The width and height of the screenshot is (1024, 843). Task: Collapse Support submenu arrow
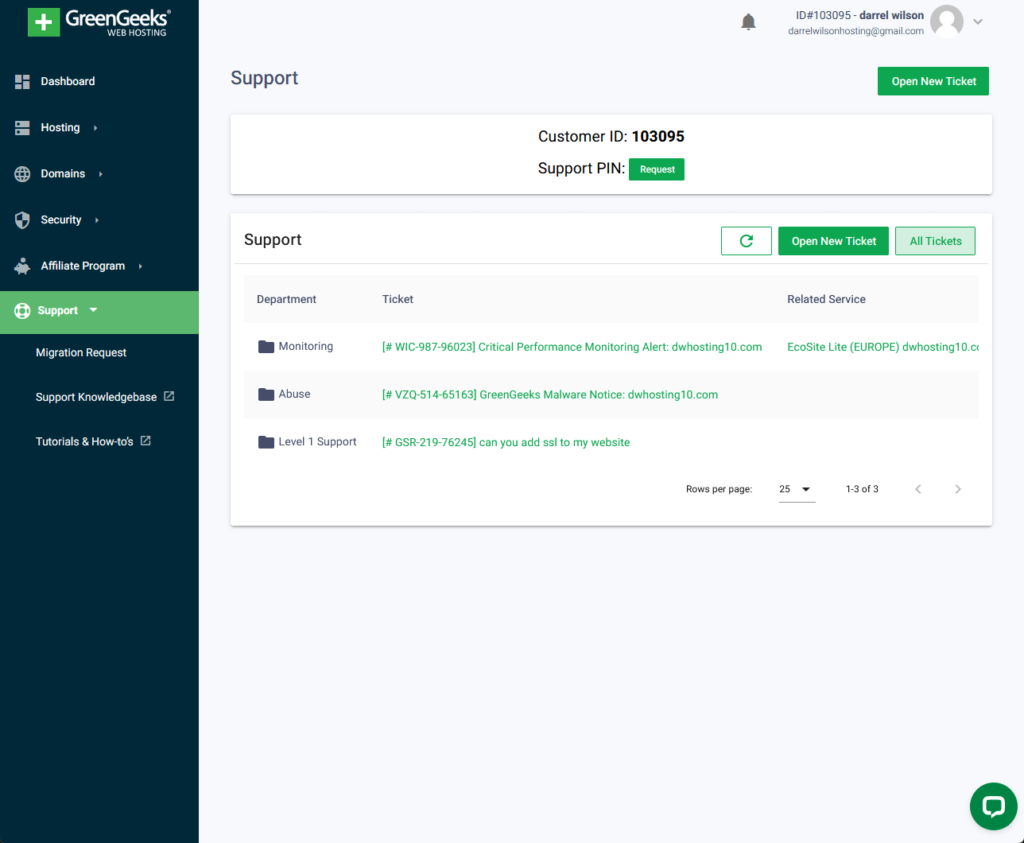[93, 310]
